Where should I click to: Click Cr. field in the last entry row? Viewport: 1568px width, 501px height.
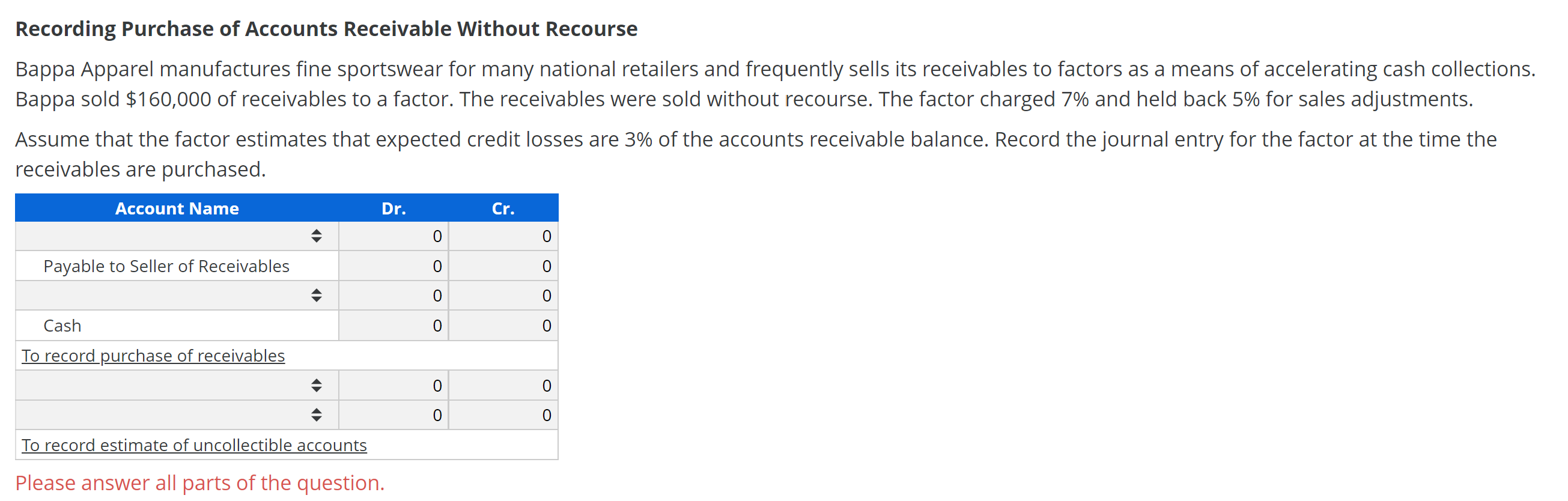[x=503, y=415]
